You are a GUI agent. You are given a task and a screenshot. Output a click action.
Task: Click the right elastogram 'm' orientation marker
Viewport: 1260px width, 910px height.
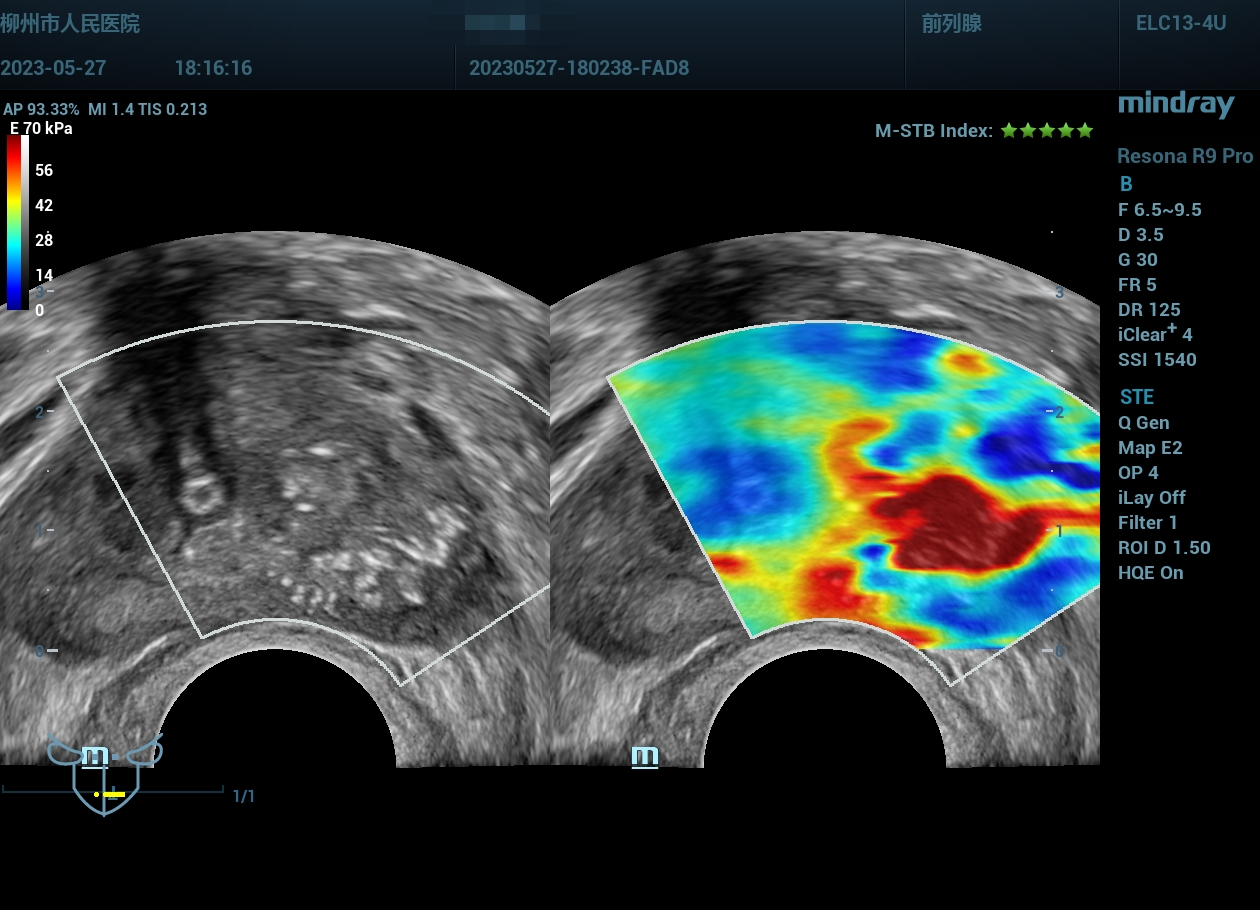pyautogui.click(x=645, y=756)
